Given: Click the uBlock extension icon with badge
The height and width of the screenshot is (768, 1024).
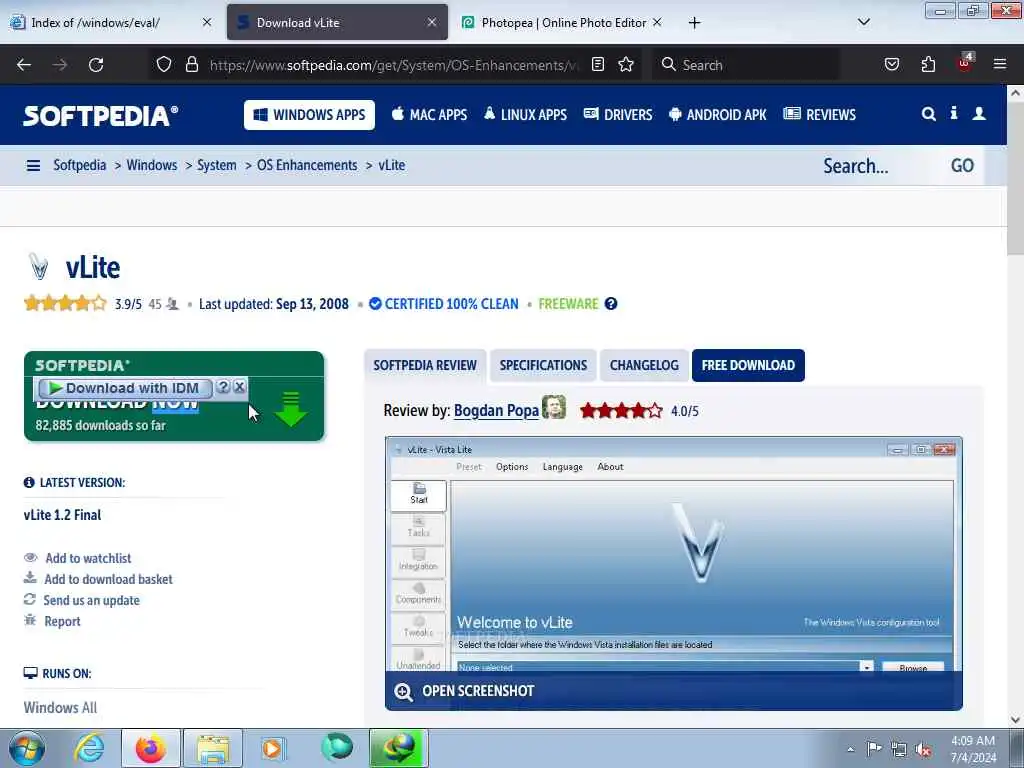Looking at the screenshot, I should pos(965,63).
